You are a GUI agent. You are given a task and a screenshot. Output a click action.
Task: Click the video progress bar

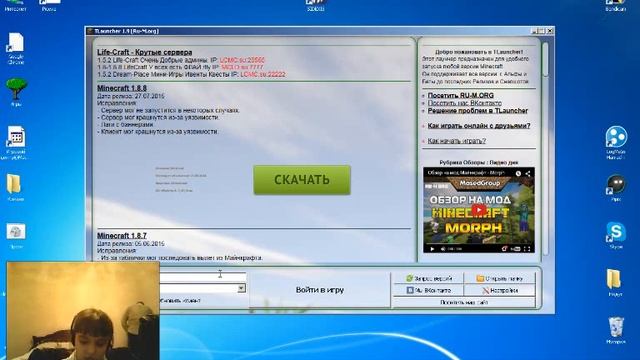pyautogui.click(x=479, y=244)
